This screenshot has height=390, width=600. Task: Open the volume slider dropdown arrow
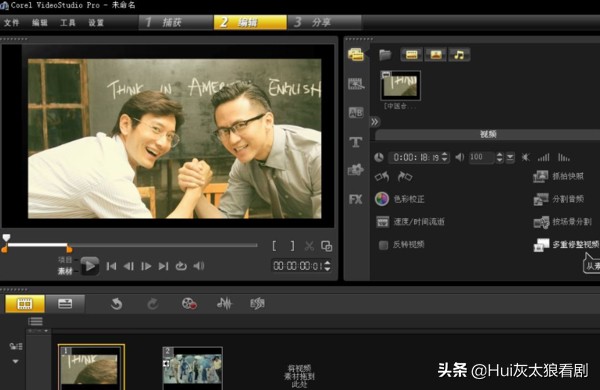(x=510, y=157)
